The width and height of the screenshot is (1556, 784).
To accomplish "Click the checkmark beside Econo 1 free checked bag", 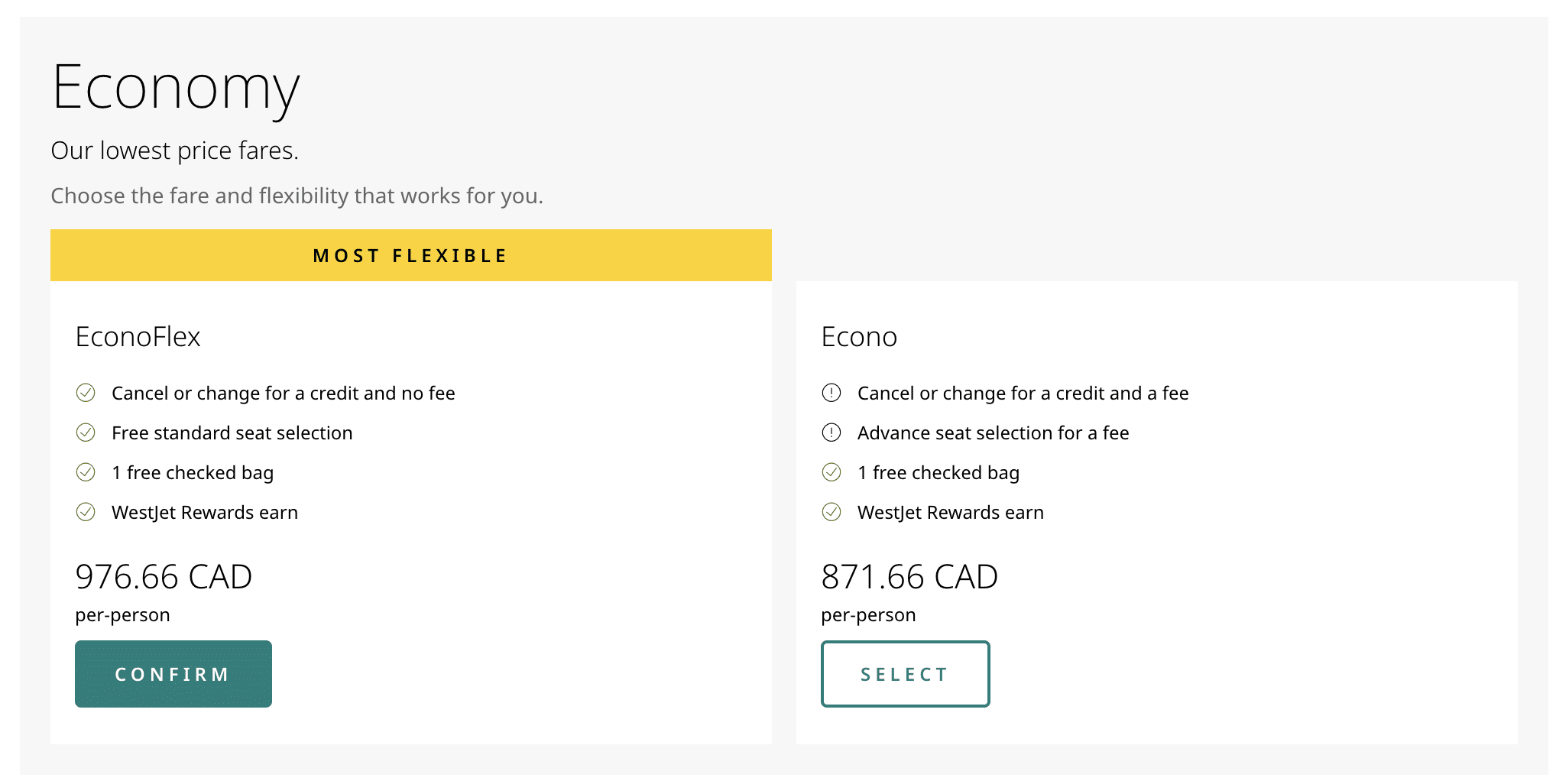I will [x=832, y=472].
